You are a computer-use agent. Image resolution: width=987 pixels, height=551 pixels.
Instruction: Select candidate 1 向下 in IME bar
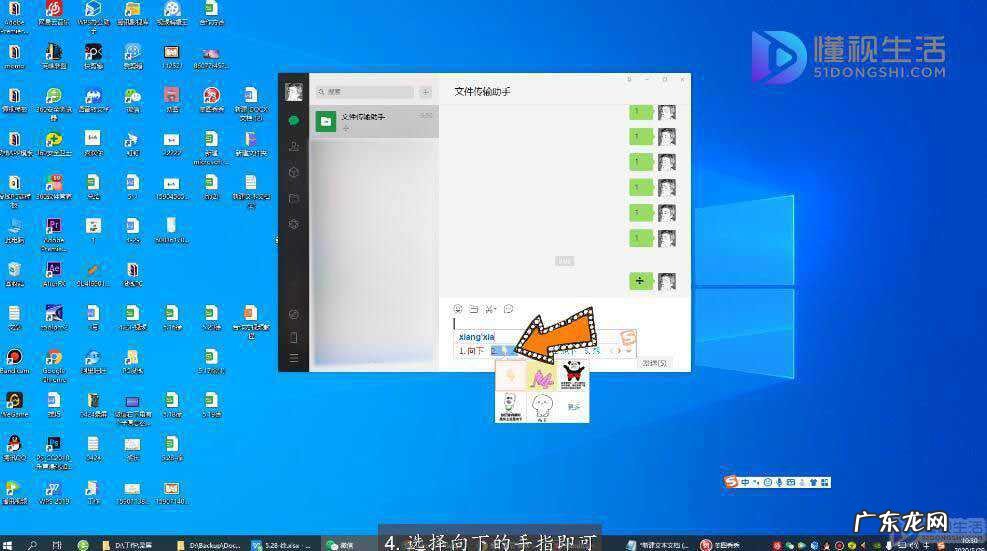pos(471,351)
